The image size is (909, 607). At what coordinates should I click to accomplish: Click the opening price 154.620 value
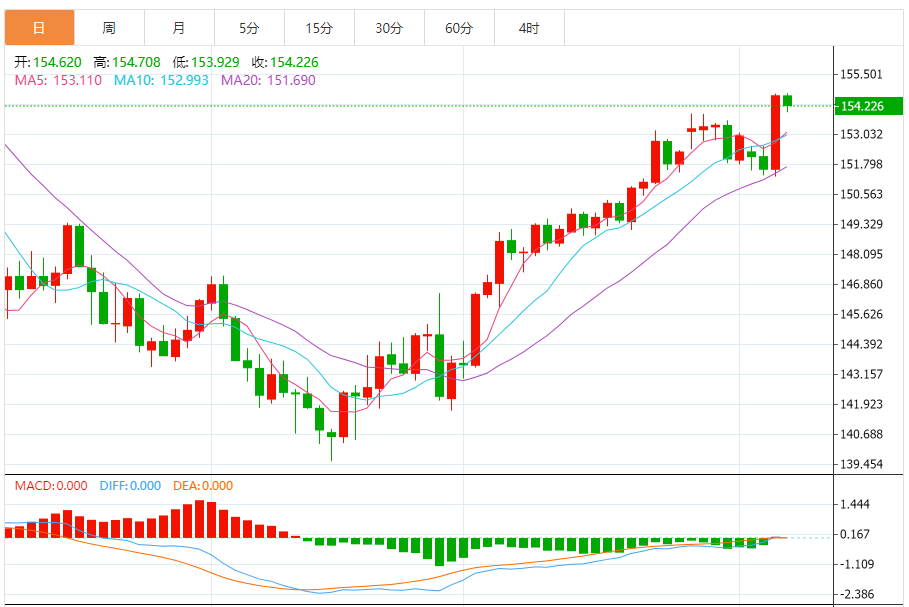pyautogui.click(x=57, y=62)
